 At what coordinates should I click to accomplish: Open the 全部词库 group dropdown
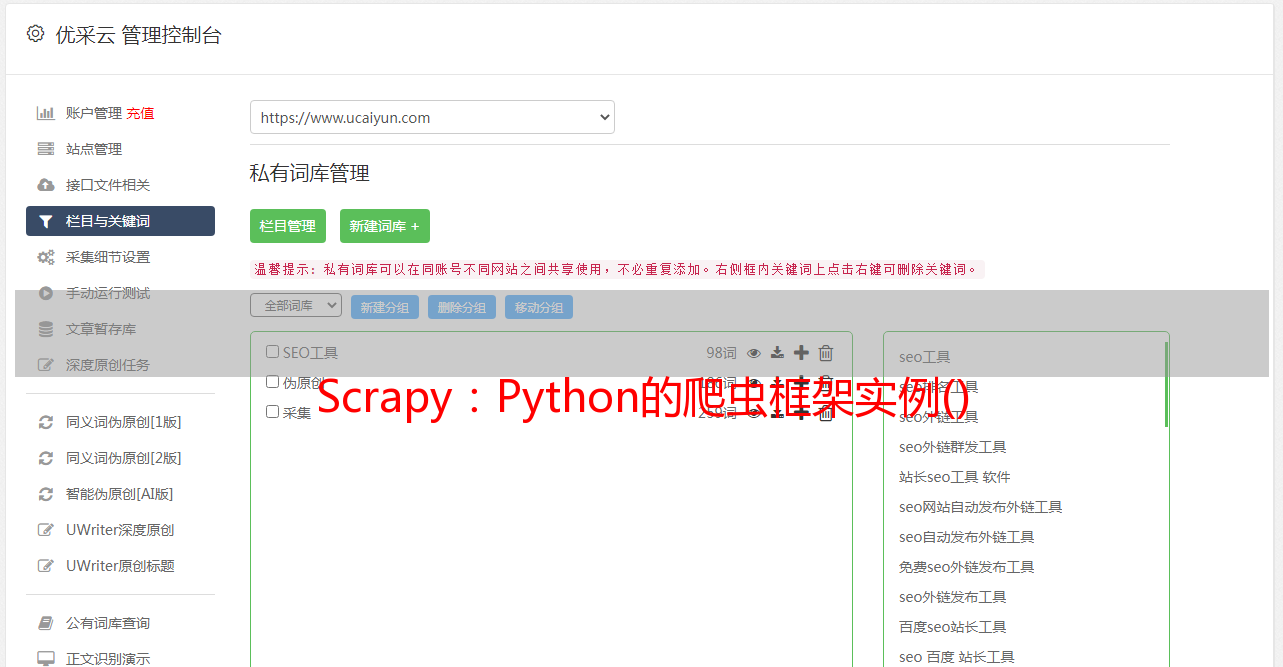(296, 306)
